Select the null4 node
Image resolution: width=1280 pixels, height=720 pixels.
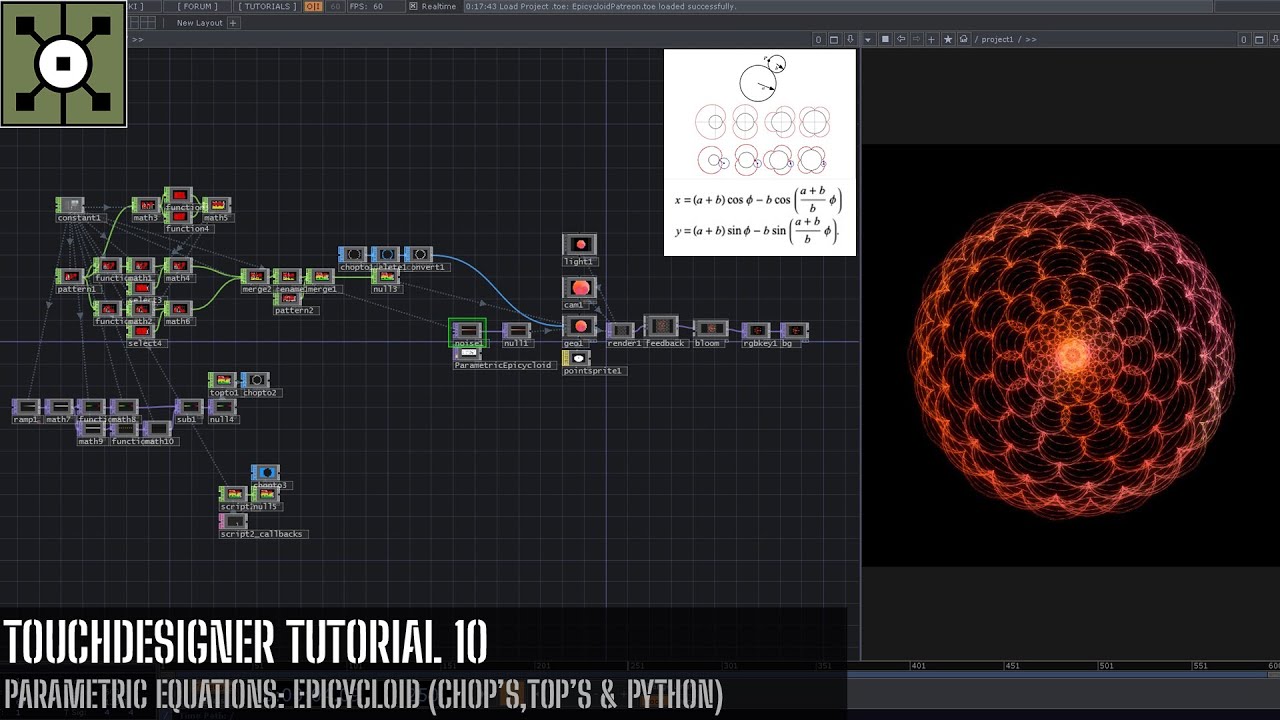[x=221, y=407]
